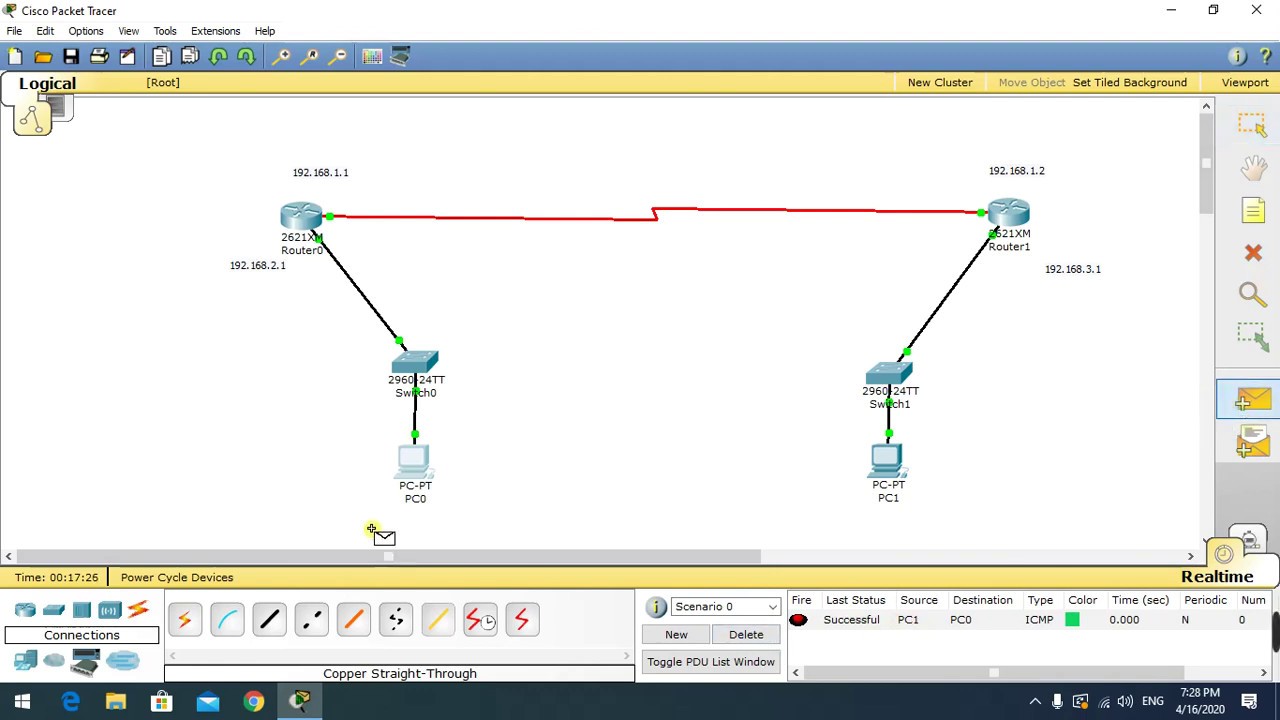Click Toggle PDU List Window
Viewport: 1280px width, 720px height.
click(711, 662)
